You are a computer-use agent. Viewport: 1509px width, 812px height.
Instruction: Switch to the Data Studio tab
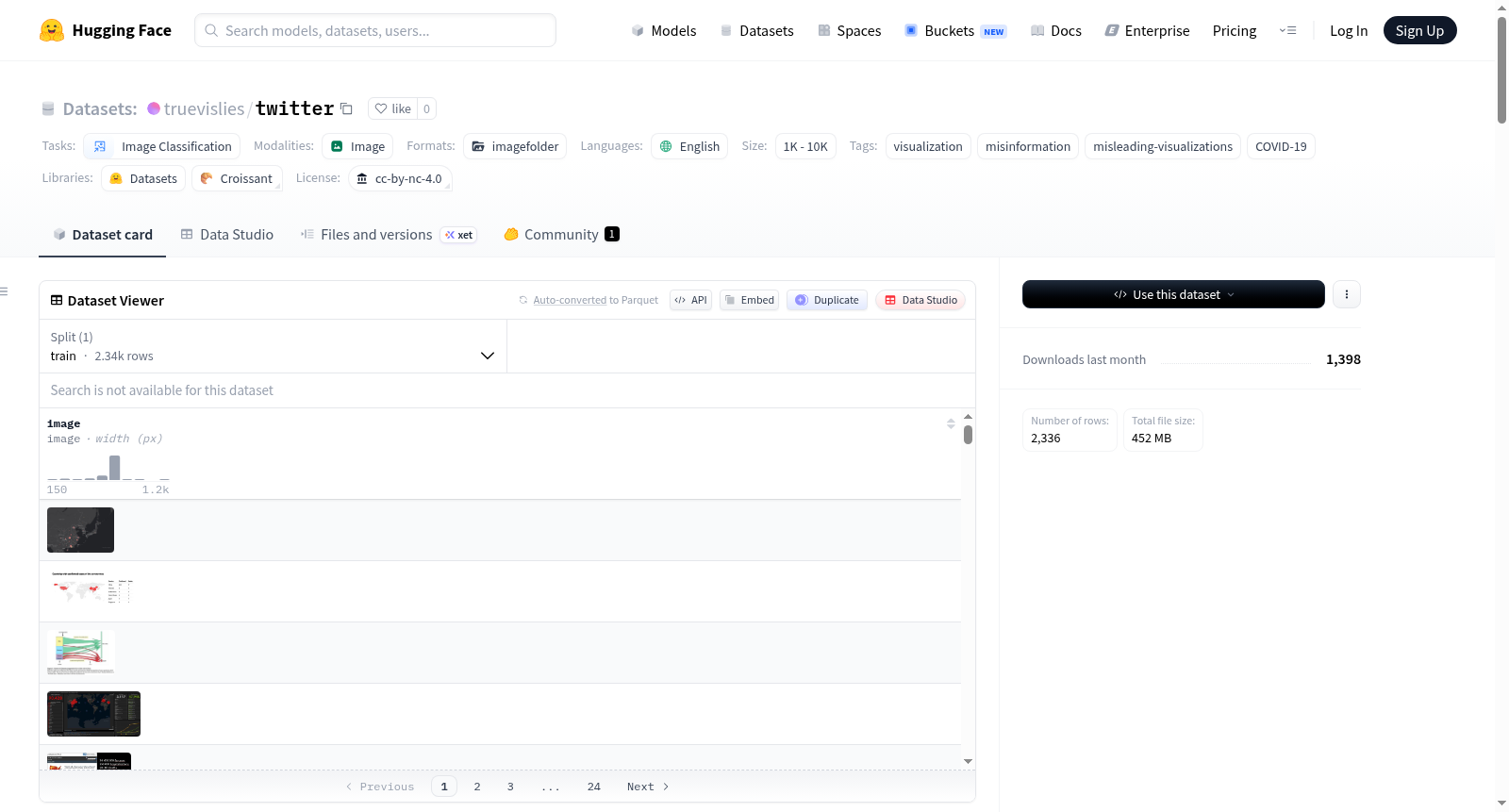click(226, 235)
